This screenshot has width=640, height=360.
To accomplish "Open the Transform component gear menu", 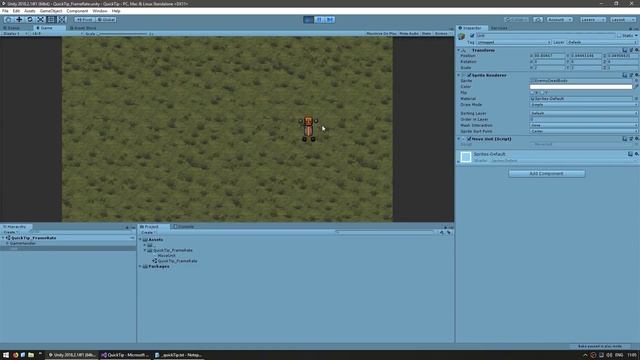I will pyautogui.click(x=637, y=50).
